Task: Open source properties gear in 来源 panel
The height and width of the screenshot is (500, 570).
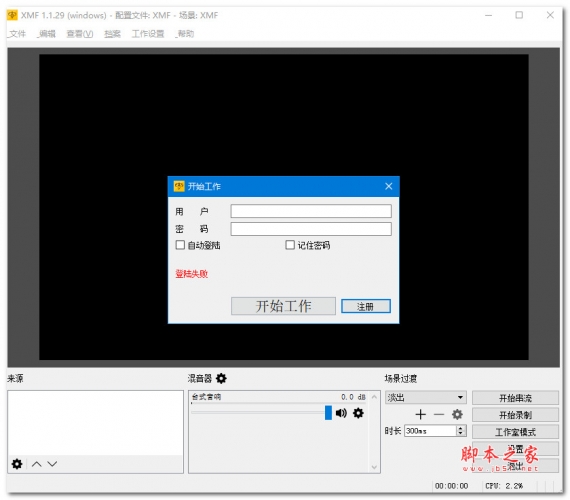Action: pyautogui.click(x=17, y=464)
